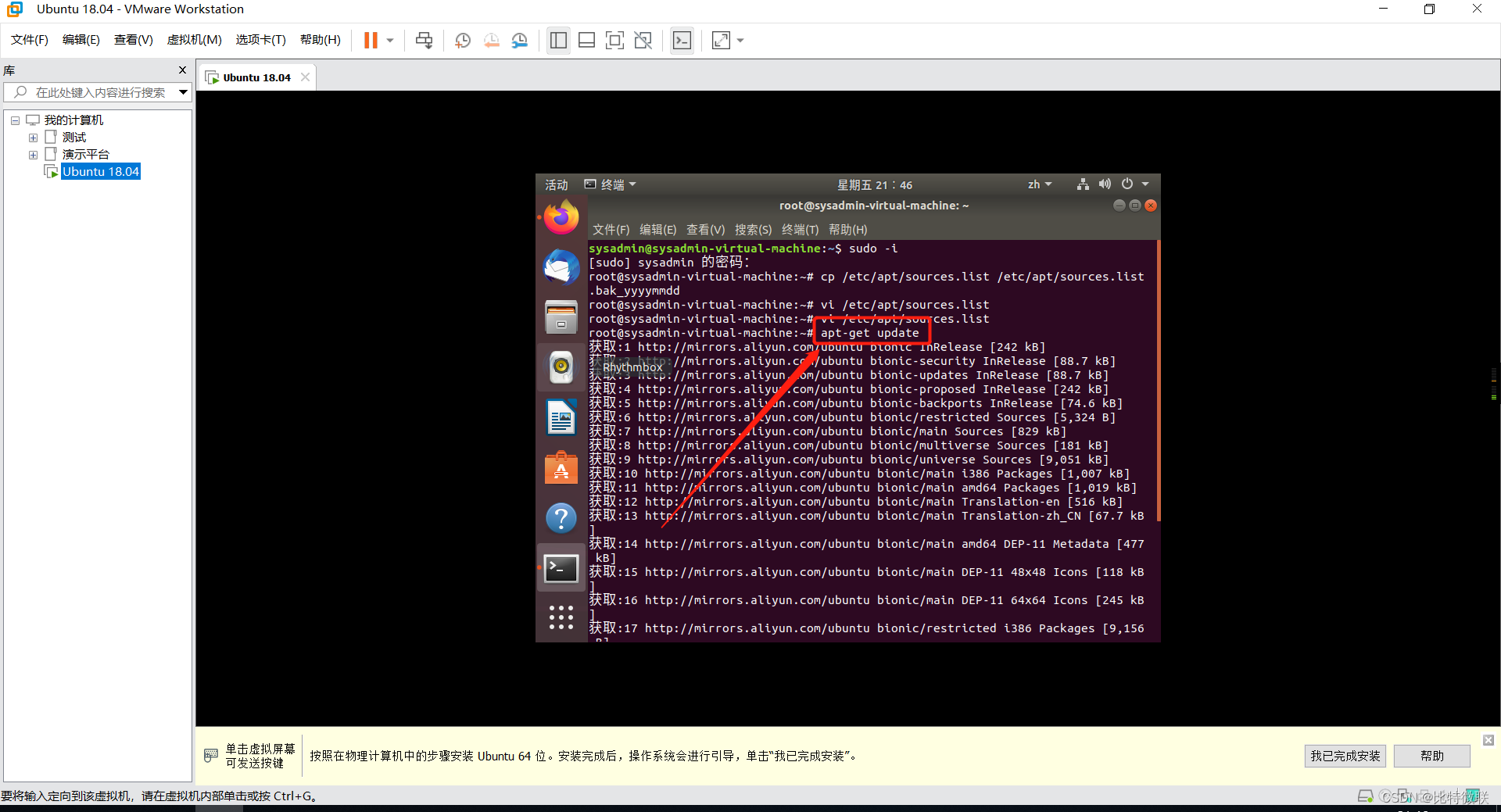Open the 虚拟机(M) menu
The height and width of the screenshot is (812, 1501).
pos(194,40)
